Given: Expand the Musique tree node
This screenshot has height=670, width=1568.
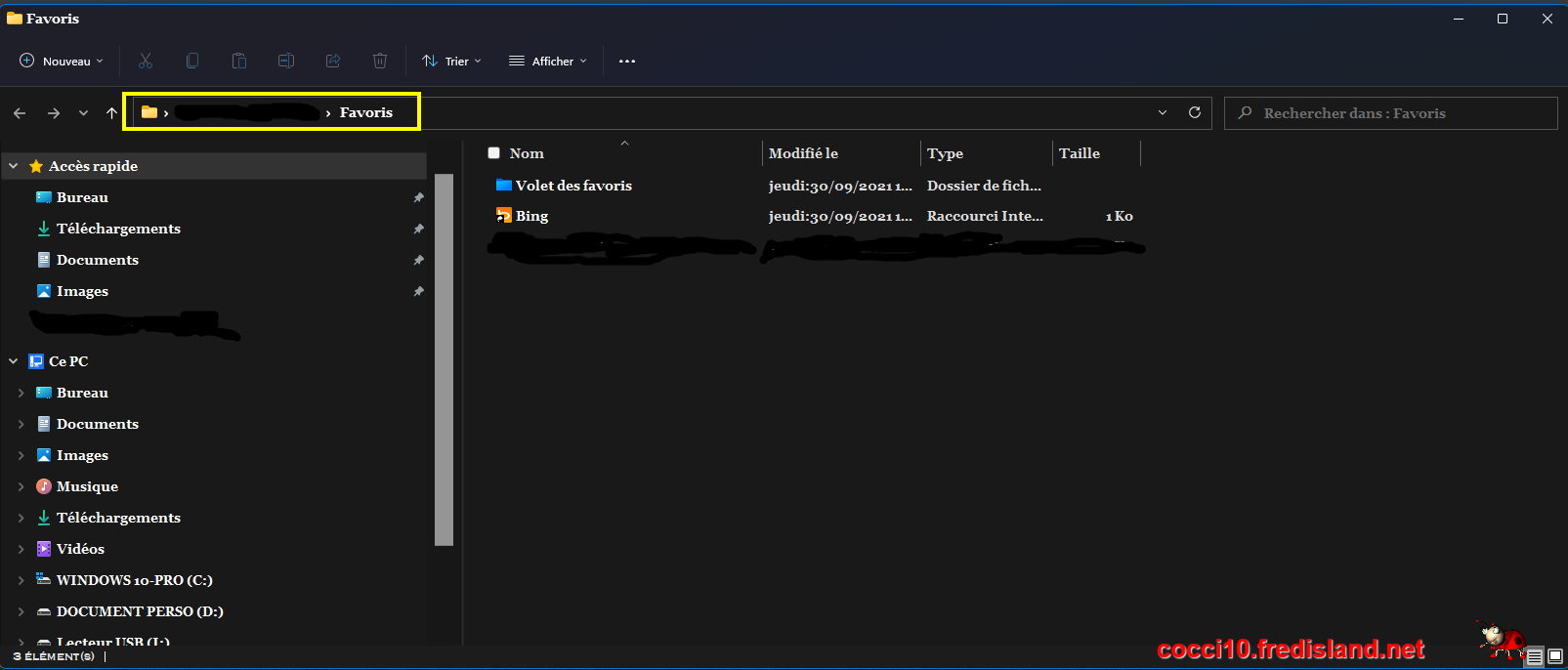Looking at the screenshot, I should [21, 486].
